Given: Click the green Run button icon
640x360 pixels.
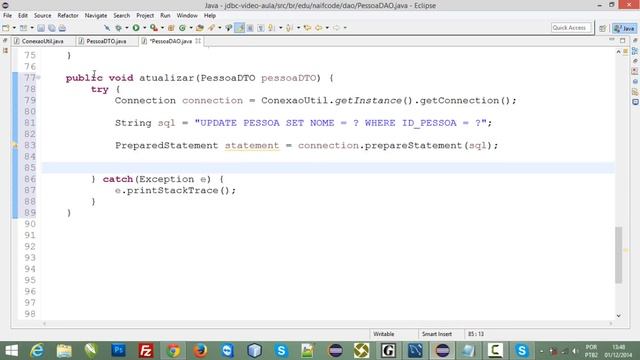Looking at the screenshot, I should click(136, 28).
